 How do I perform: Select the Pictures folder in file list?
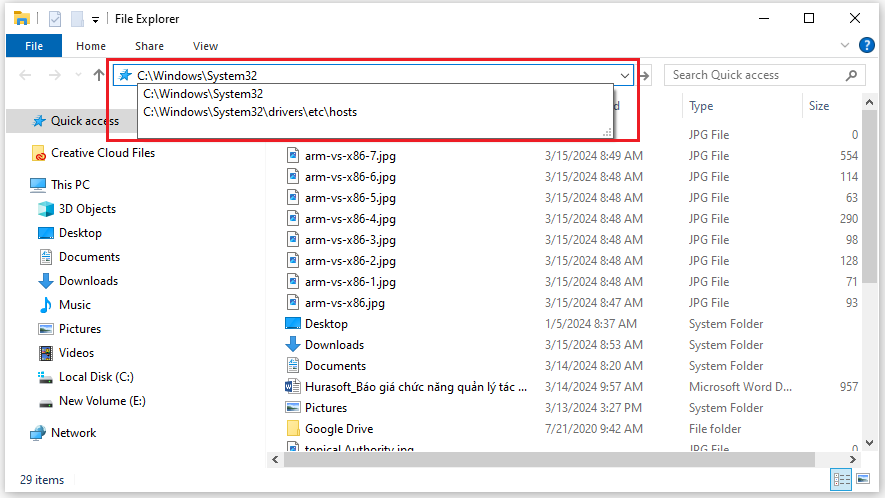[326, 408]
